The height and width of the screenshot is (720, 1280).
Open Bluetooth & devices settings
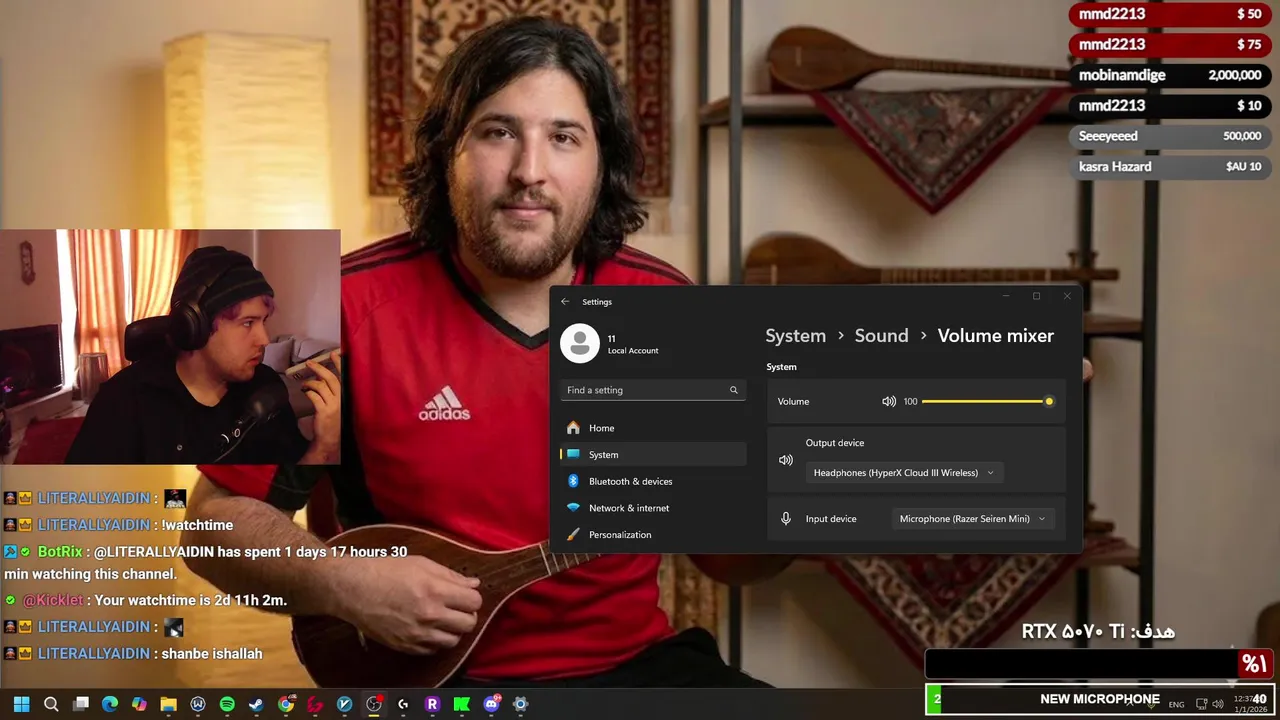tap(653, 481)
